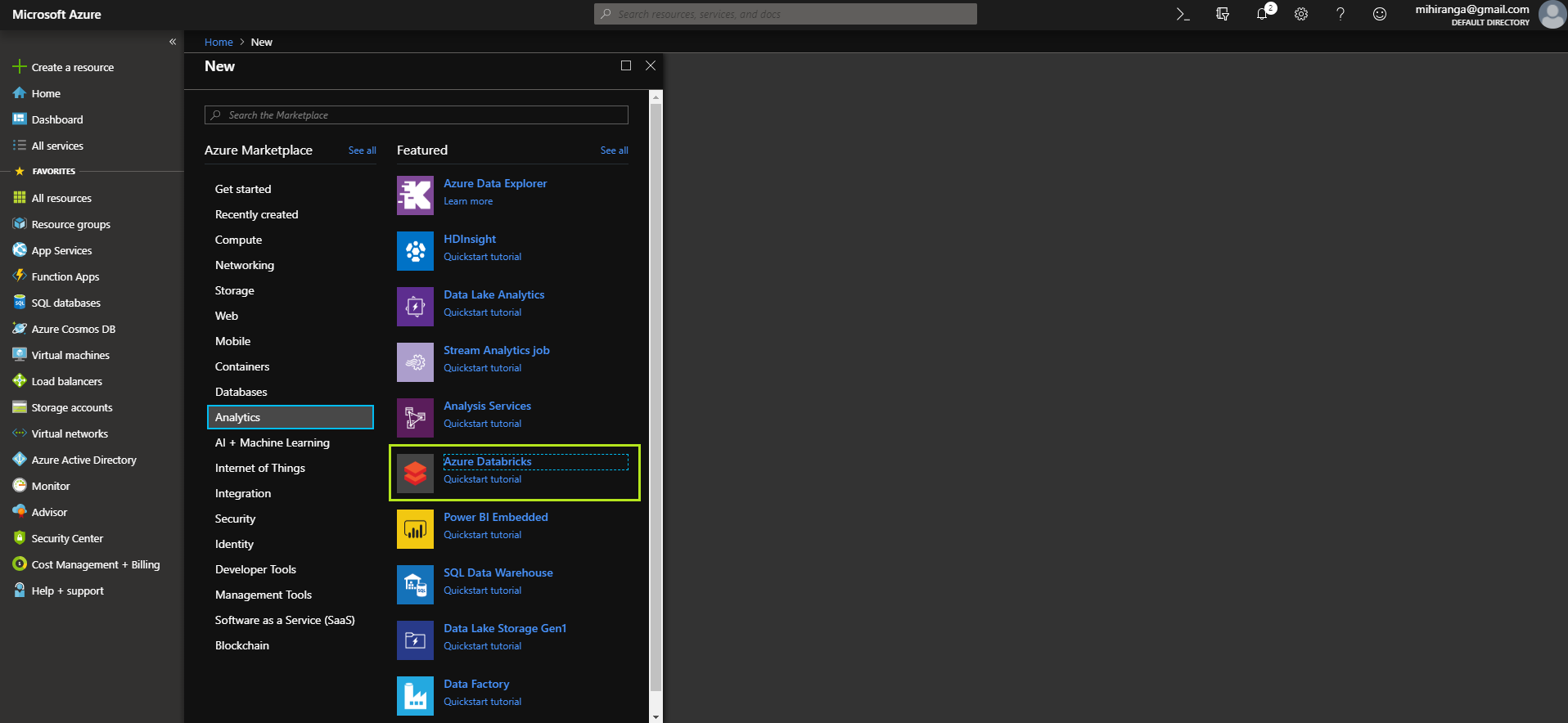Click the Virtual machines sidebar icon
The width and height of the screenshot is (1568, 723).
pyautogui.click(x=20, y=354)
